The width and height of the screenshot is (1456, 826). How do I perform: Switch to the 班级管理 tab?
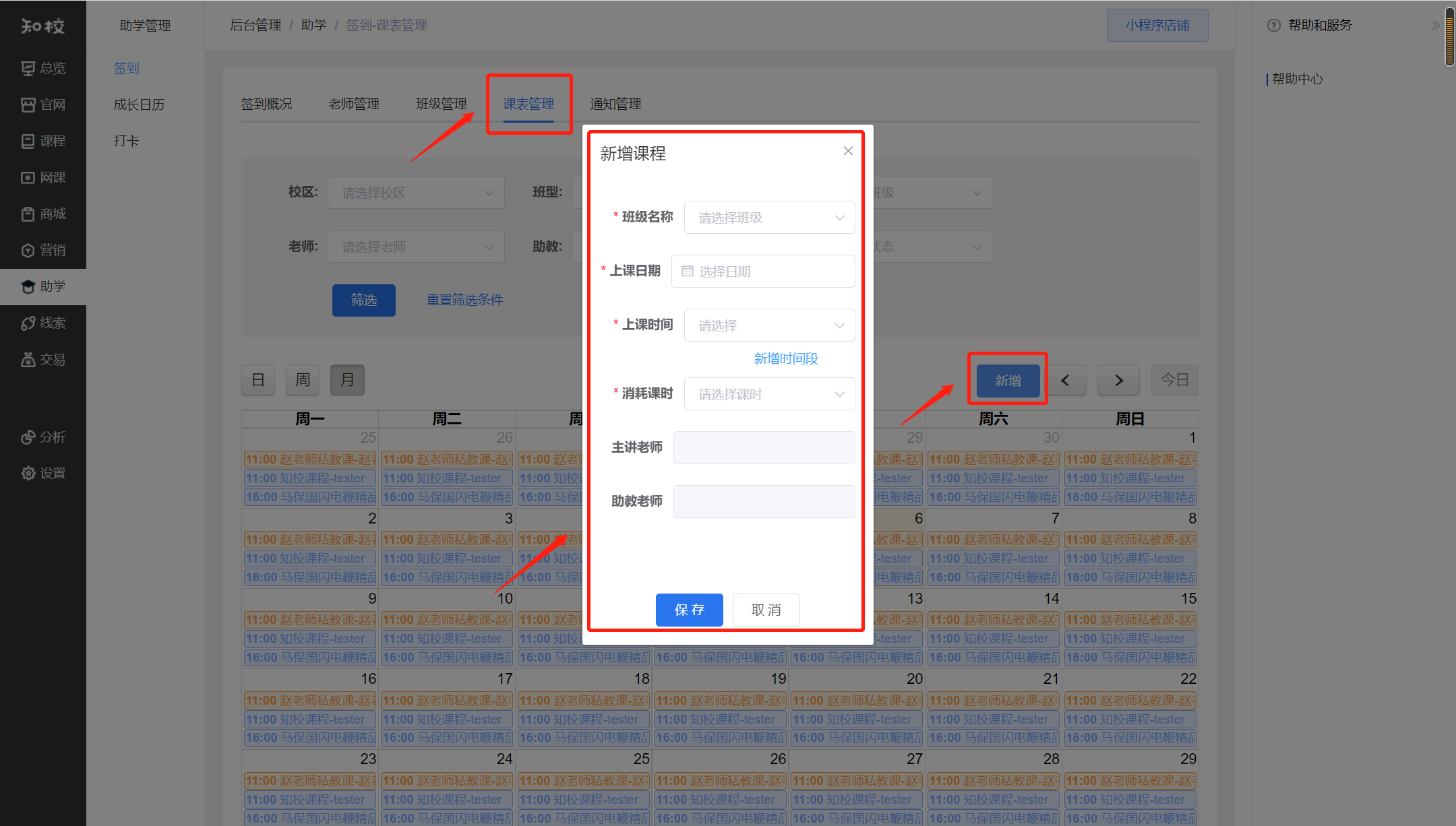pyautogui.click(x=441, y=104)
